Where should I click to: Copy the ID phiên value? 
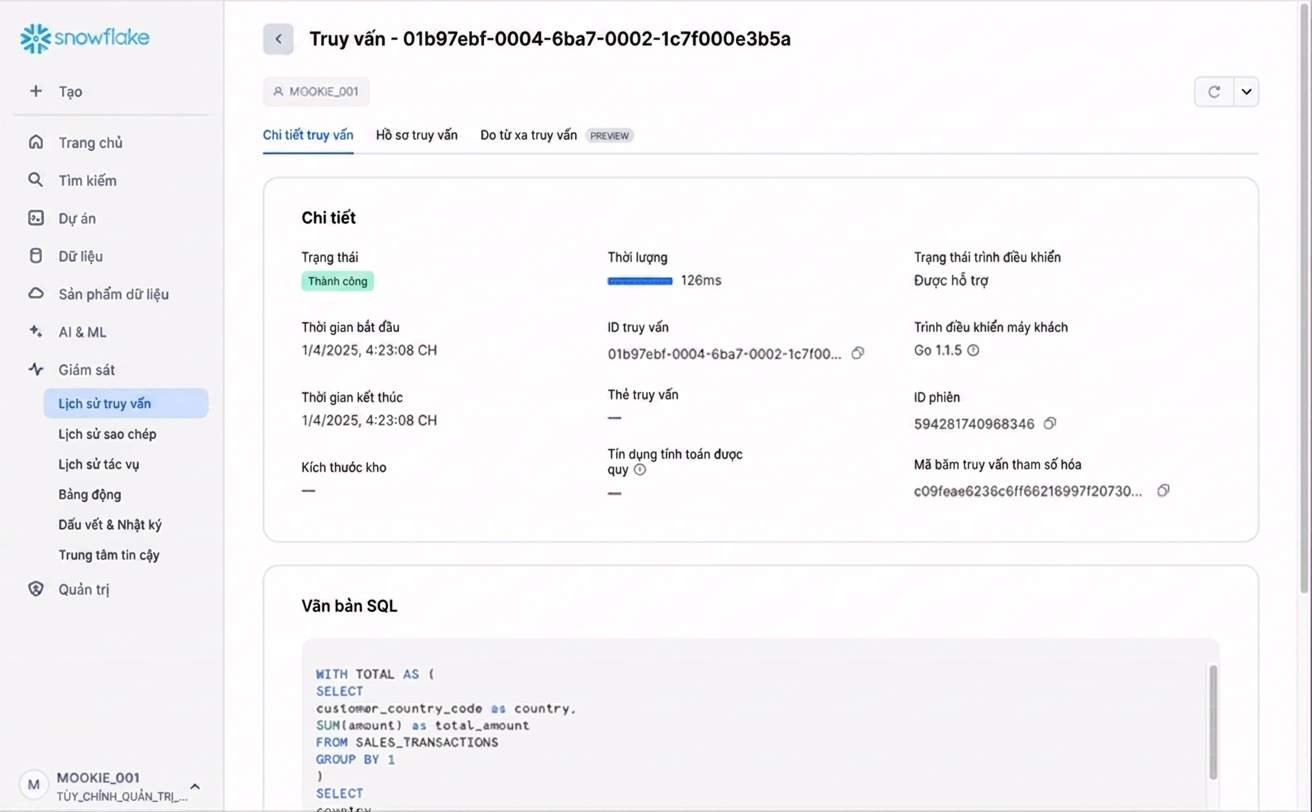click(x=1049, y=423)
